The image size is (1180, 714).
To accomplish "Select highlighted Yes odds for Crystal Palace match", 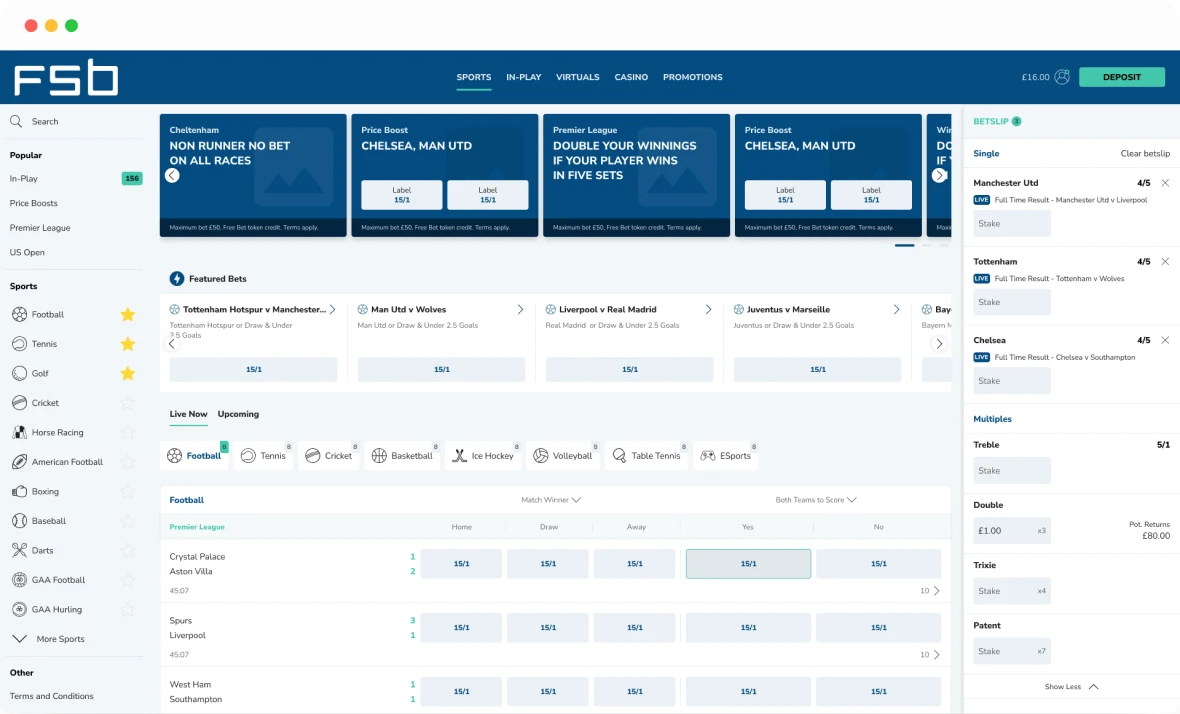I will pyautogui.click(x=748, y=564).
